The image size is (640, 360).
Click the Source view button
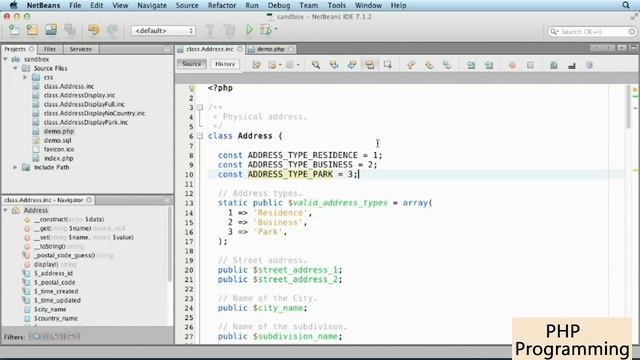(x=191, y=64)
